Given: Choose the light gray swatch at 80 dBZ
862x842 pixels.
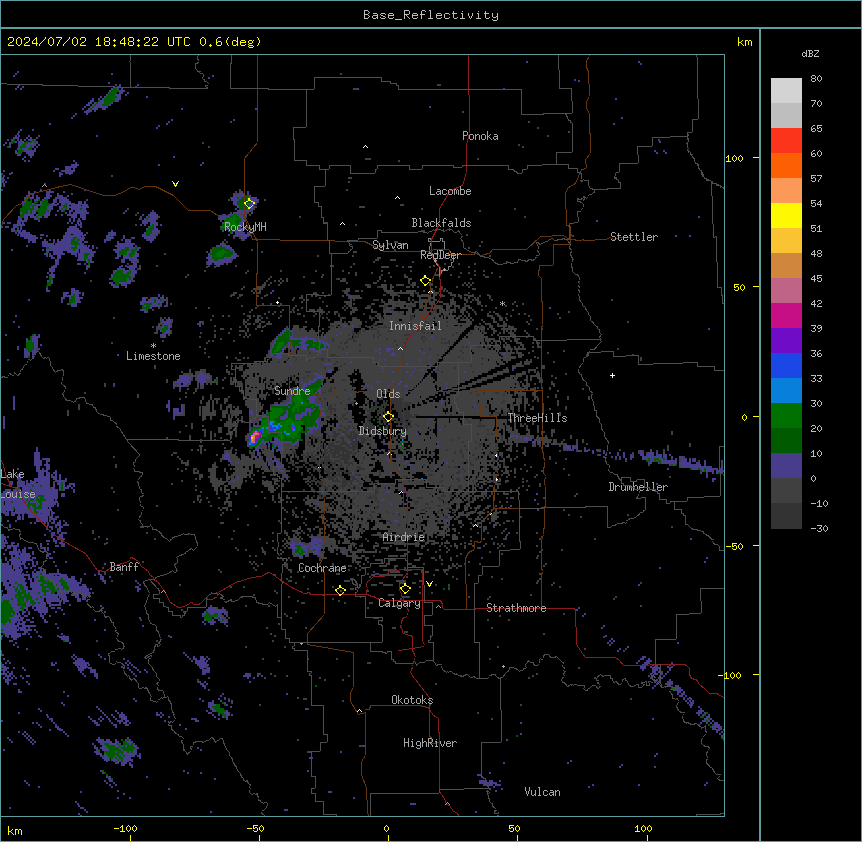Looking at the screenshot, I should 786,90.
